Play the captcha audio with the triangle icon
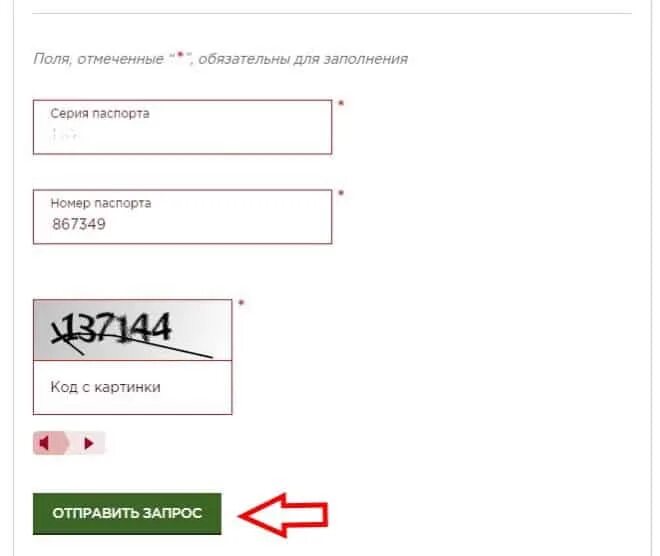Viewport: 660px width, 556px height. point(89,443)
